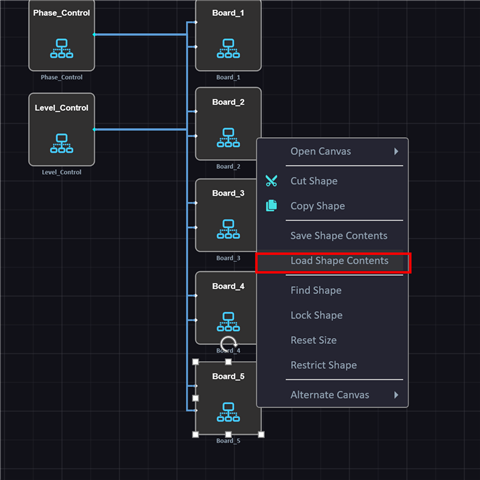Click Board_1 upper input port

point(196,22)
